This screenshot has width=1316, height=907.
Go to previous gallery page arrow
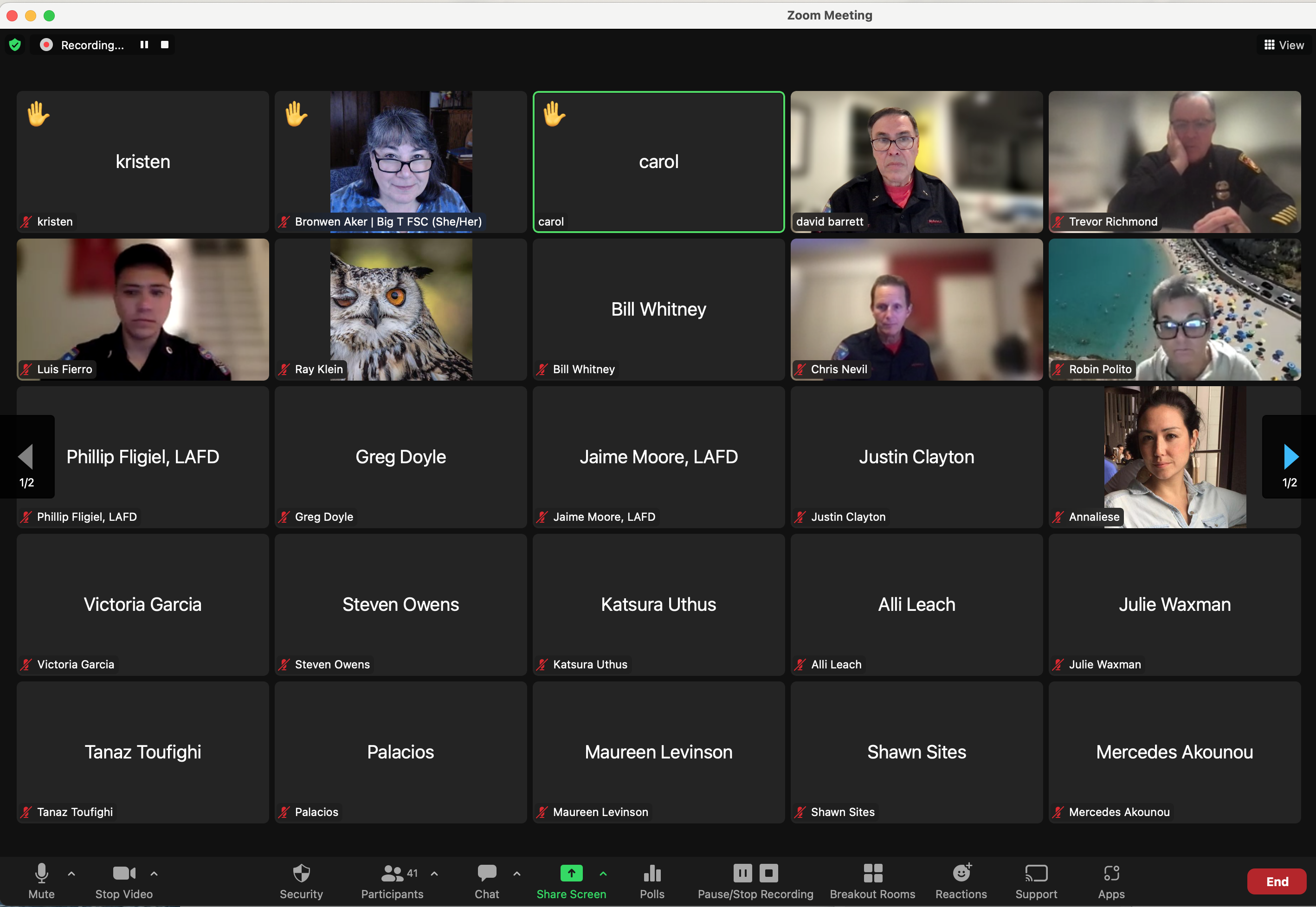point(26,457)
